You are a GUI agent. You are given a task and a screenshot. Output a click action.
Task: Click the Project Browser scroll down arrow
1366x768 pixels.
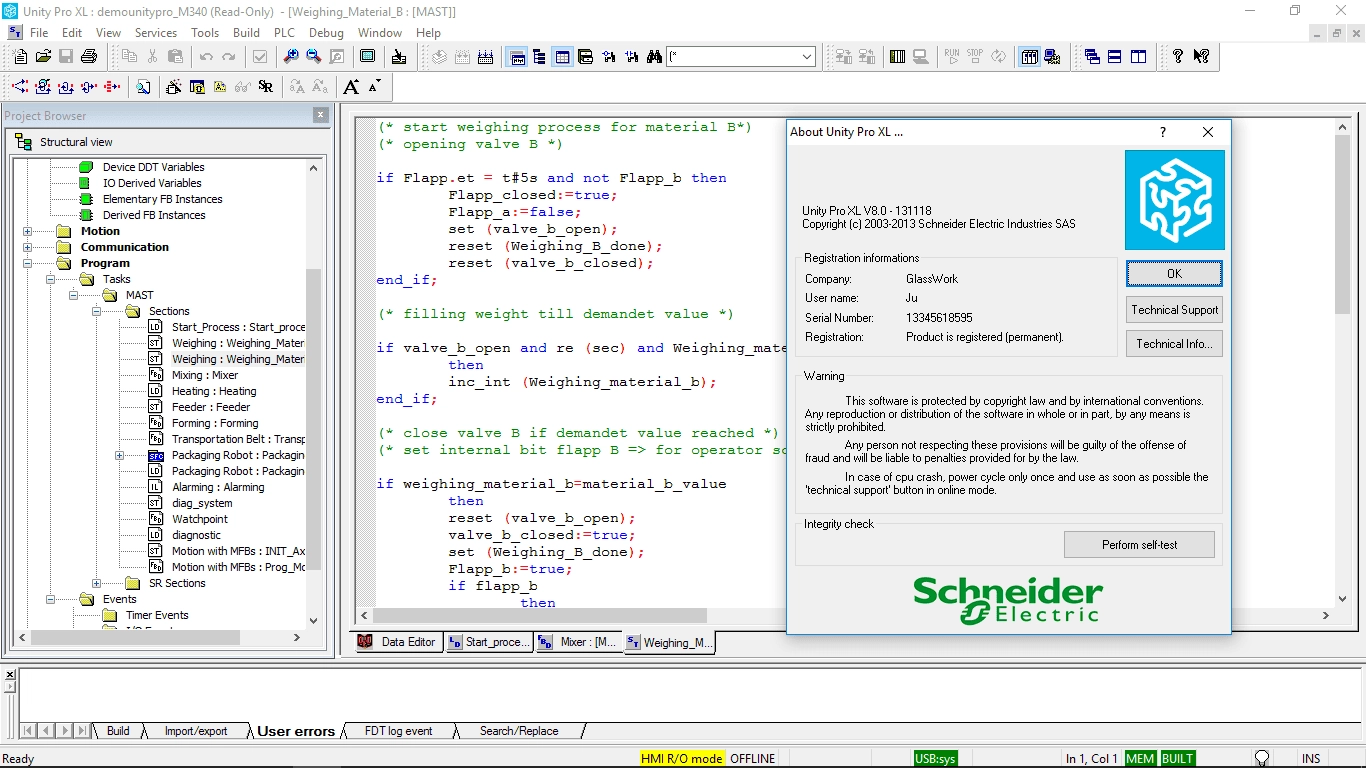[x=314, y=621]
